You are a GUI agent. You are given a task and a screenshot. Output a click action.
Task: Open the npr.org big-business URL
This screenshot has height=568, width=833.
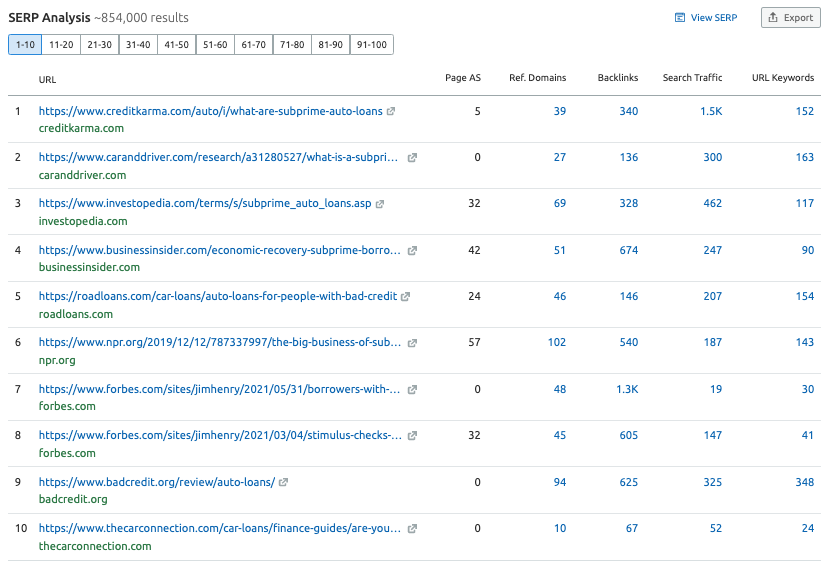click(220, 343)
